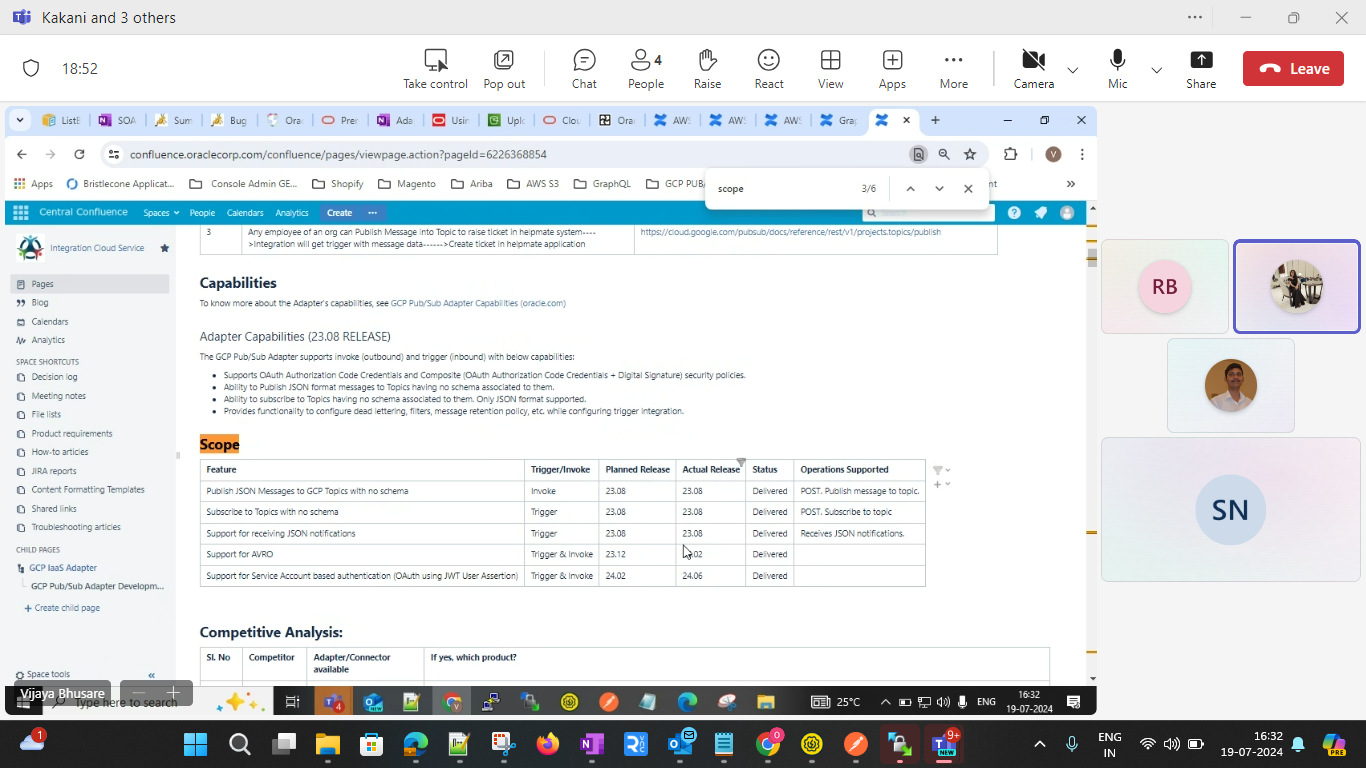Go to next find result arrow
This screenshot has width=1366, height=768.
coord(939,188)
